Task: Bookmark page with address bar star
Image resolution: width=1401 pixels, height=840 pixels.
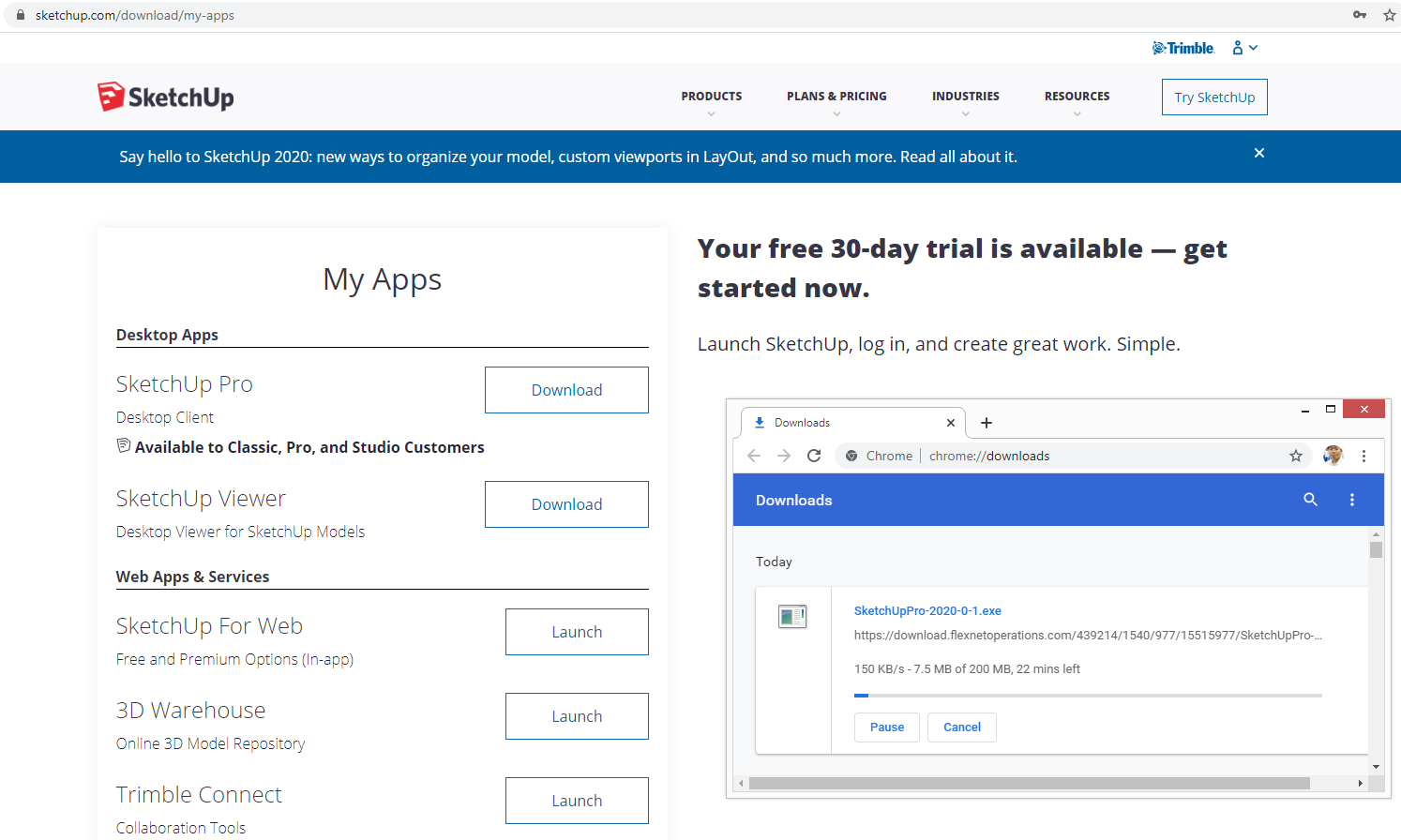Action: pos(1389,15)
